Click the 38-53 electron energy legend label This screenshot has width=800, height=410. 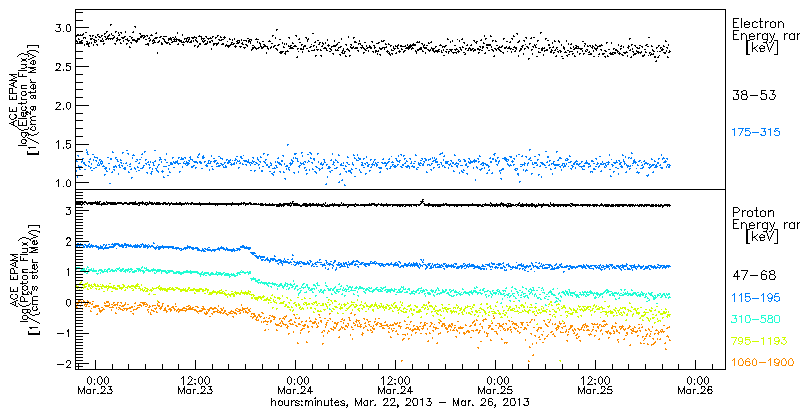[754, 95]
